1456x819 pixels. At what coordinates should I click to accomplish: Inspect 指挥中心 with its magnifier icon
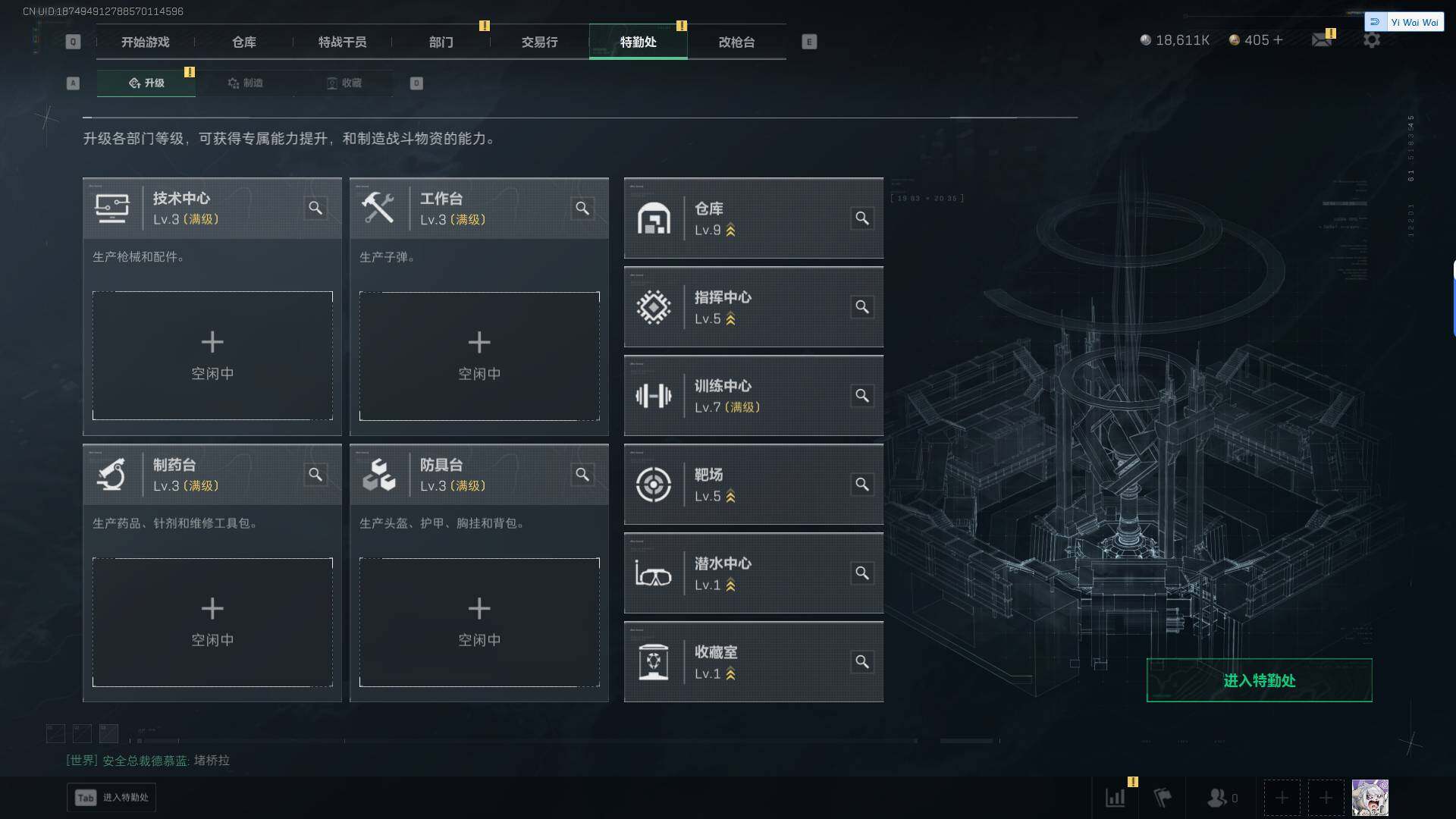pos(862,307)
